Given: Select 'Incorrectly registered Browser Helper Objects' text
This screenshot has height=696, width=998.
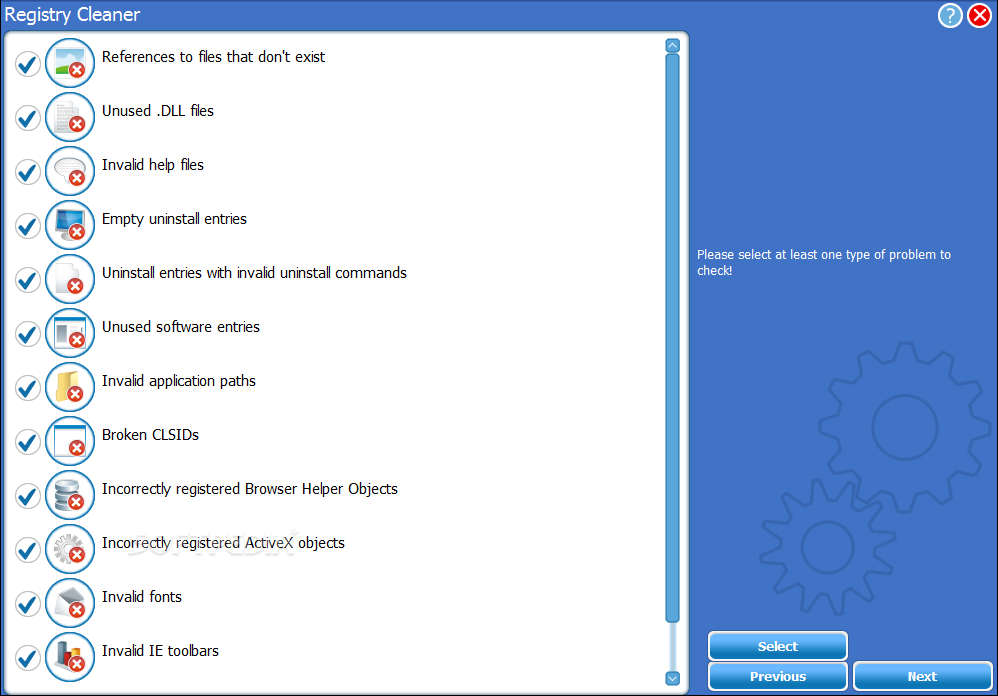Looking at the screenshot, I should point(250,489).
